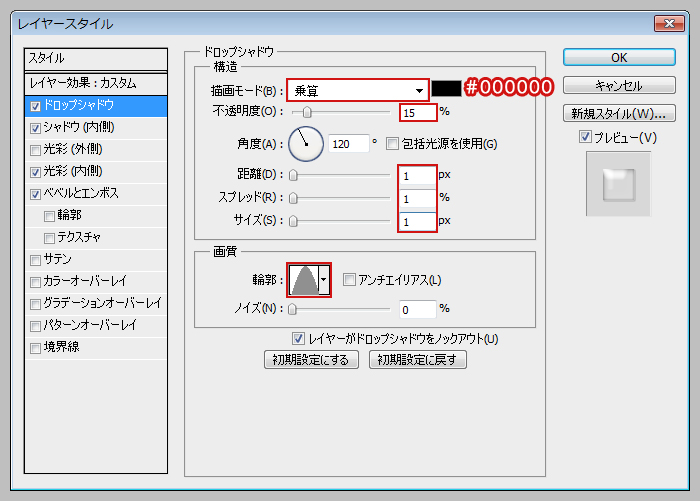Viewport: 700px width, 501px height.
Task: Click the 距離 px input field
Action: click(x=417, y=176)
